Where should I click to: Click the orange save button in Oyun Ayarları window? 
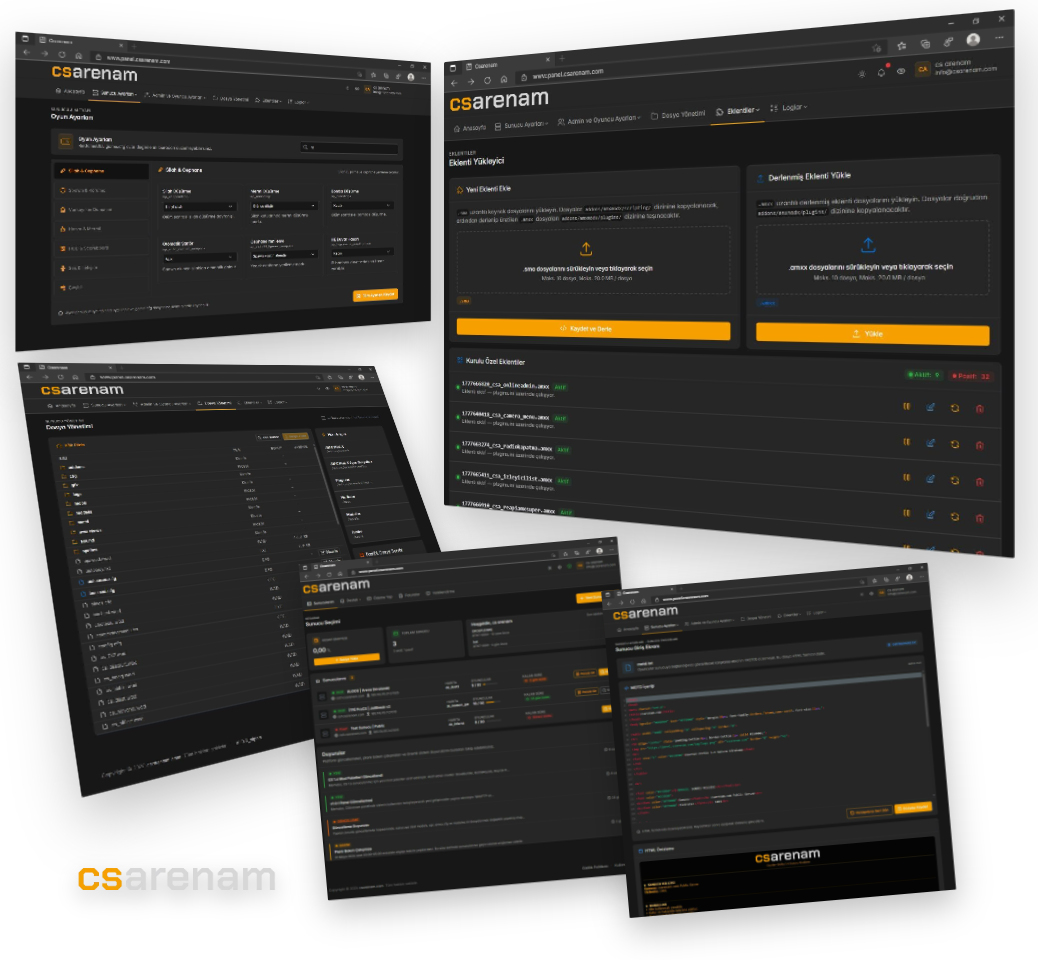click(x=375, y=295)
